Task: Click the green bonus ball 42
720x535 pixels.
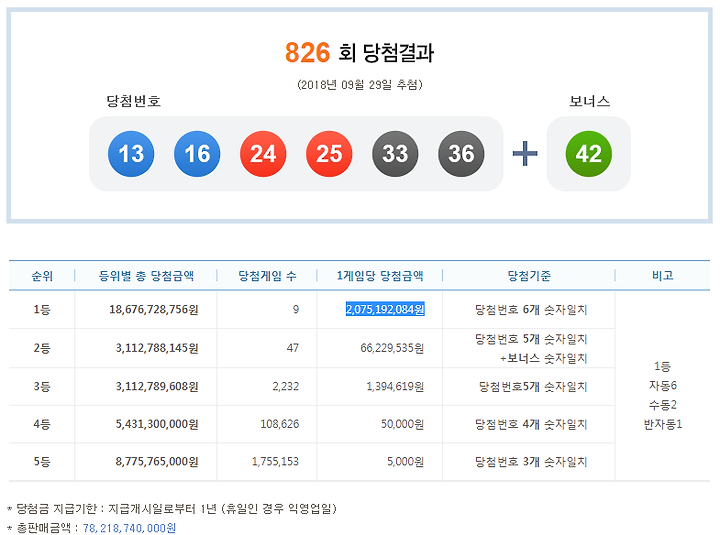Action: pos(589,154)
